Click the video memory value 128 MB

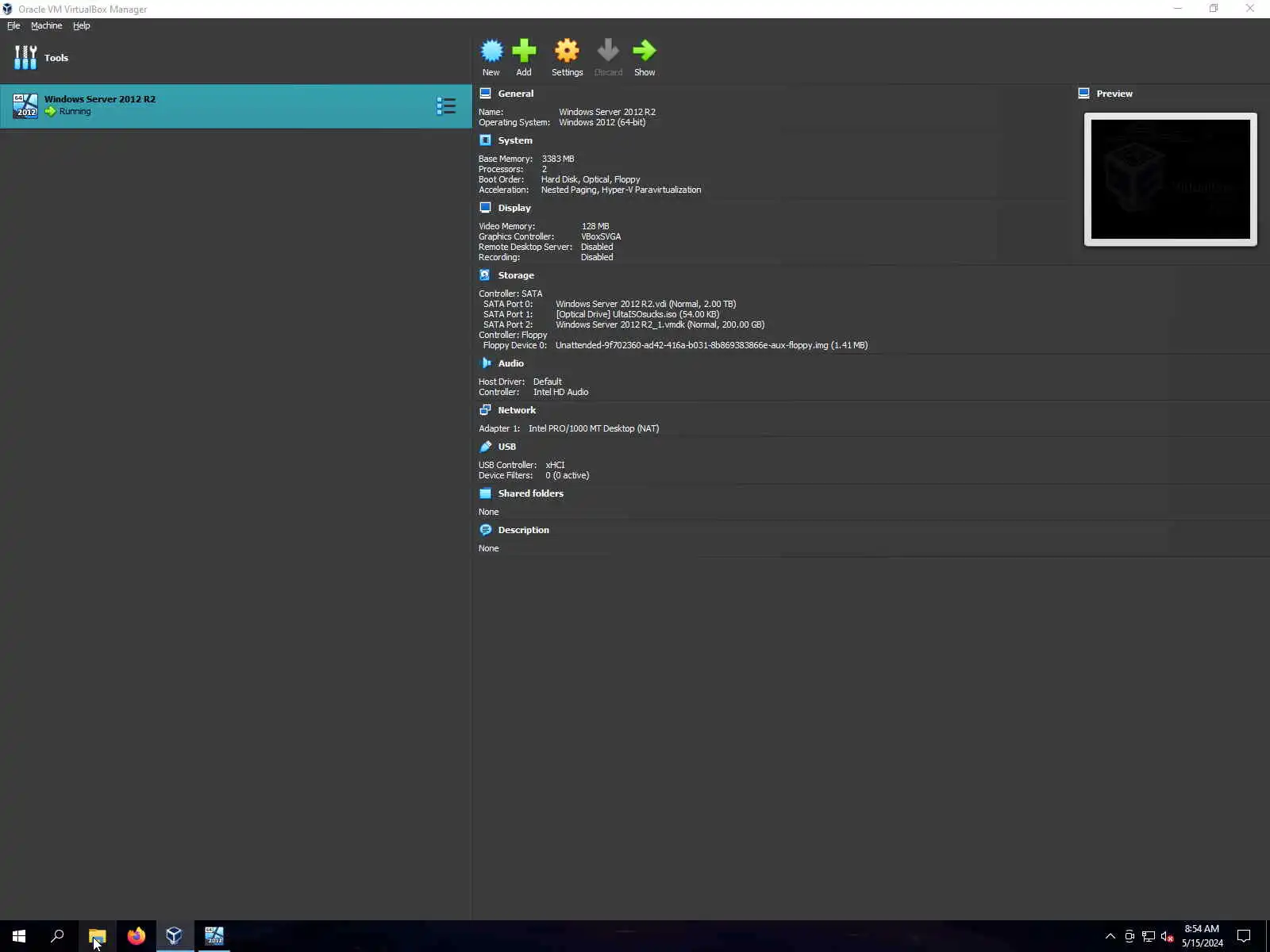[x=595, y=226]
